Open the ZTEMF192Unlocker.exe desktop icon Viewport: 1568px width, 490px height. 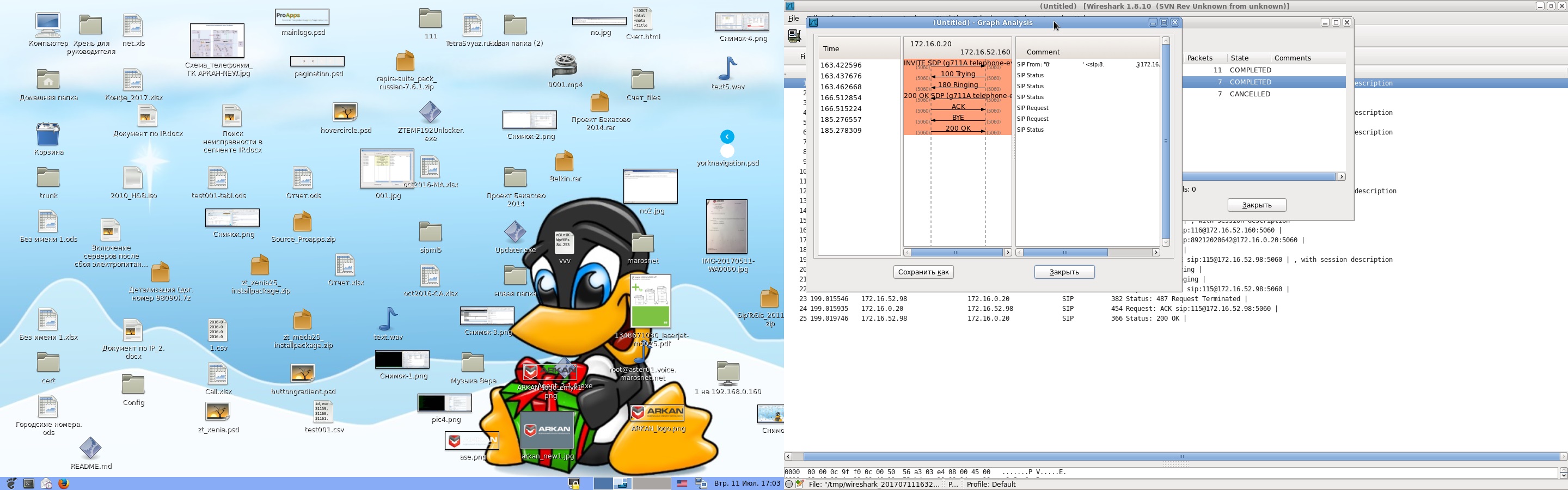[430, 114]
